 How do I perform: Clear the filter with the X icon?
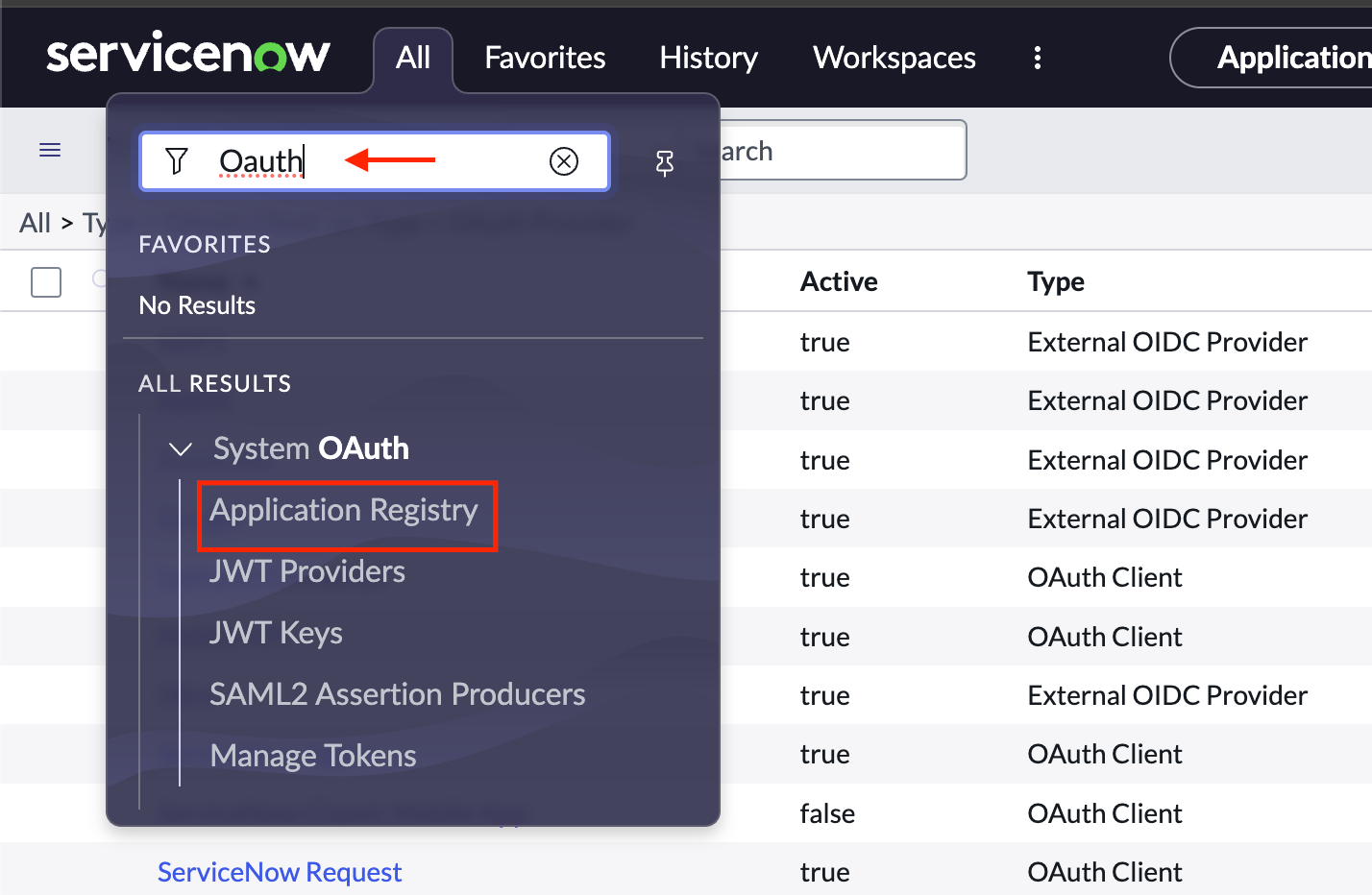coord(564,161)
